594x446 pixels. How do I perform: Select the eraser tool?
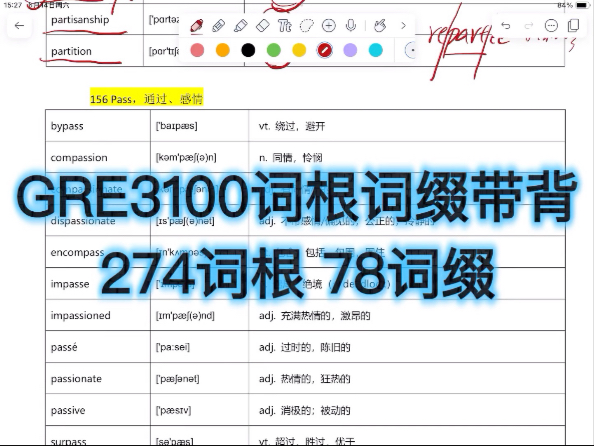263,26
